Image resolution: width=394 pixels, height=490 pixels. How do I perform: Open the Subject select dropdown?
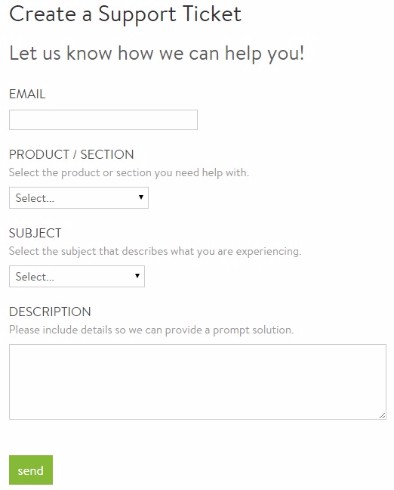77,276
